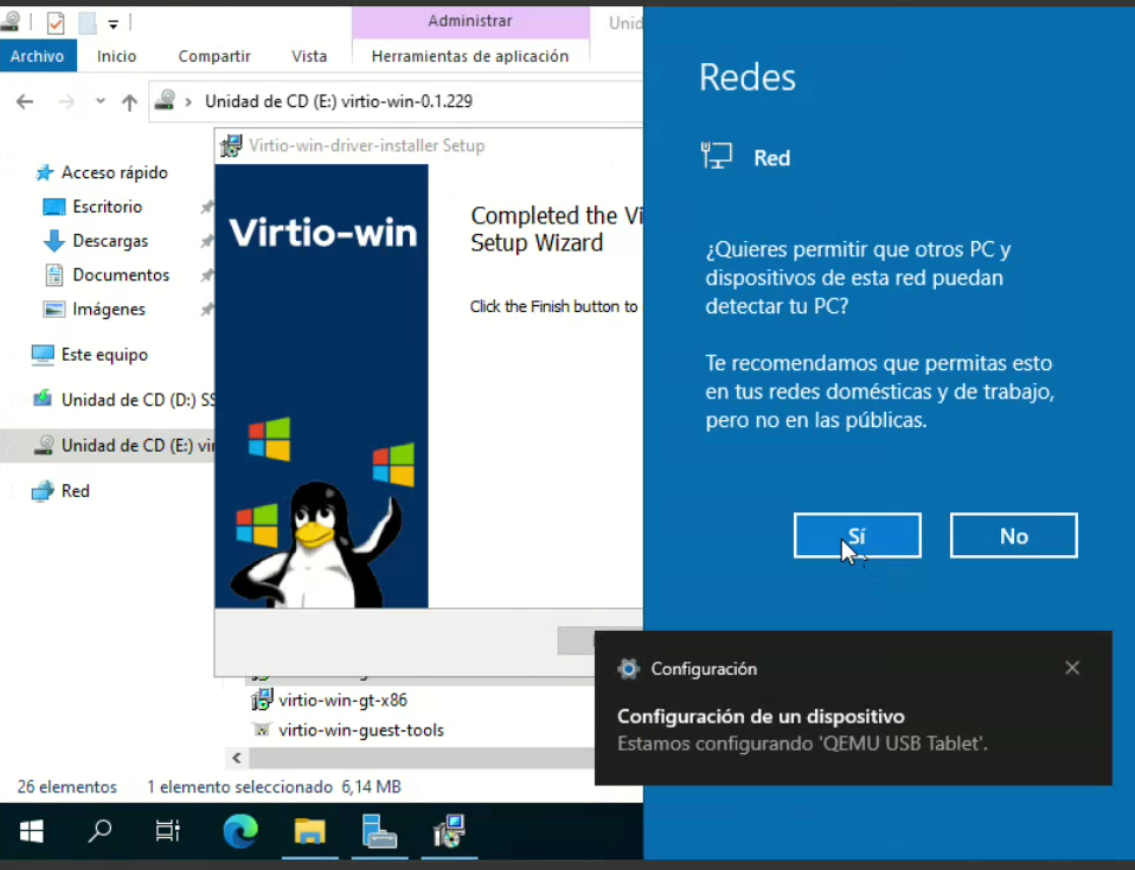
Task: Switch to the Vista ribbon tab
Action: click(309, 56)
